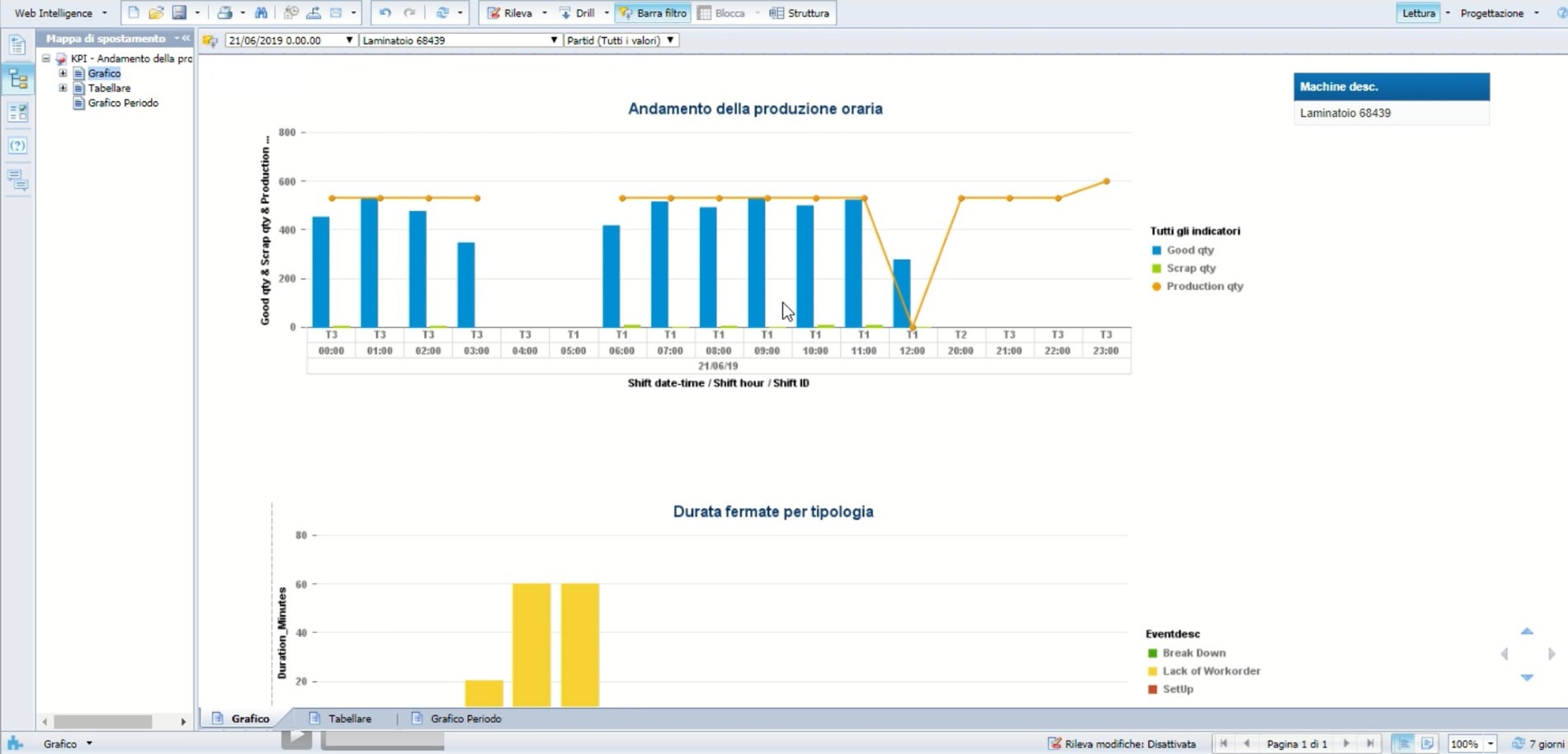This screenshot has height=754, width=1568.
Task: Open a document with the folder icon
Action: point(156,13)
